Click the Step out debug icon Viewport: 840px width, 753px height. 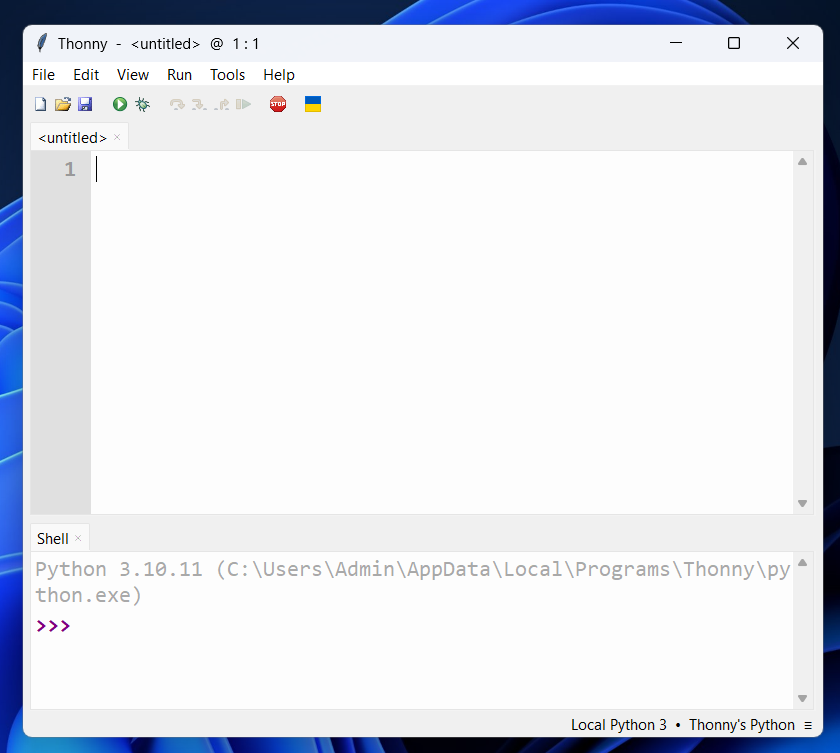pyautogui.click(x=222, y=104)
